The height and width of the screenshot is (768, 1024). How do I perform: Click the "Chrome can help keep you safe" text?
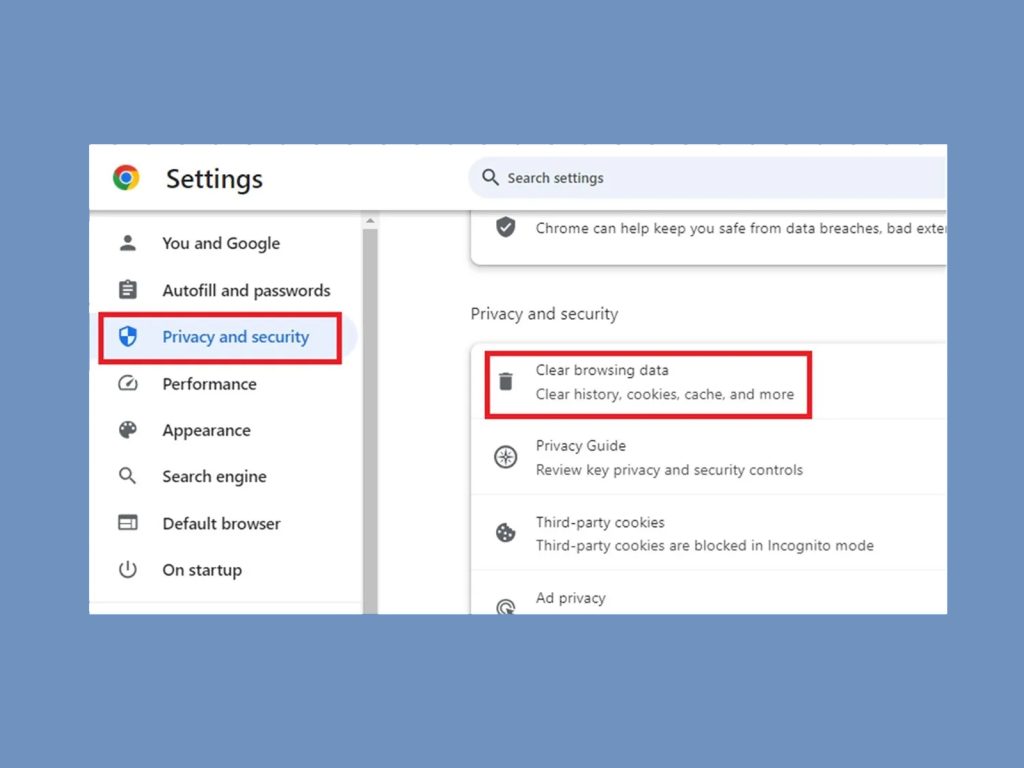tap(741, 229)
